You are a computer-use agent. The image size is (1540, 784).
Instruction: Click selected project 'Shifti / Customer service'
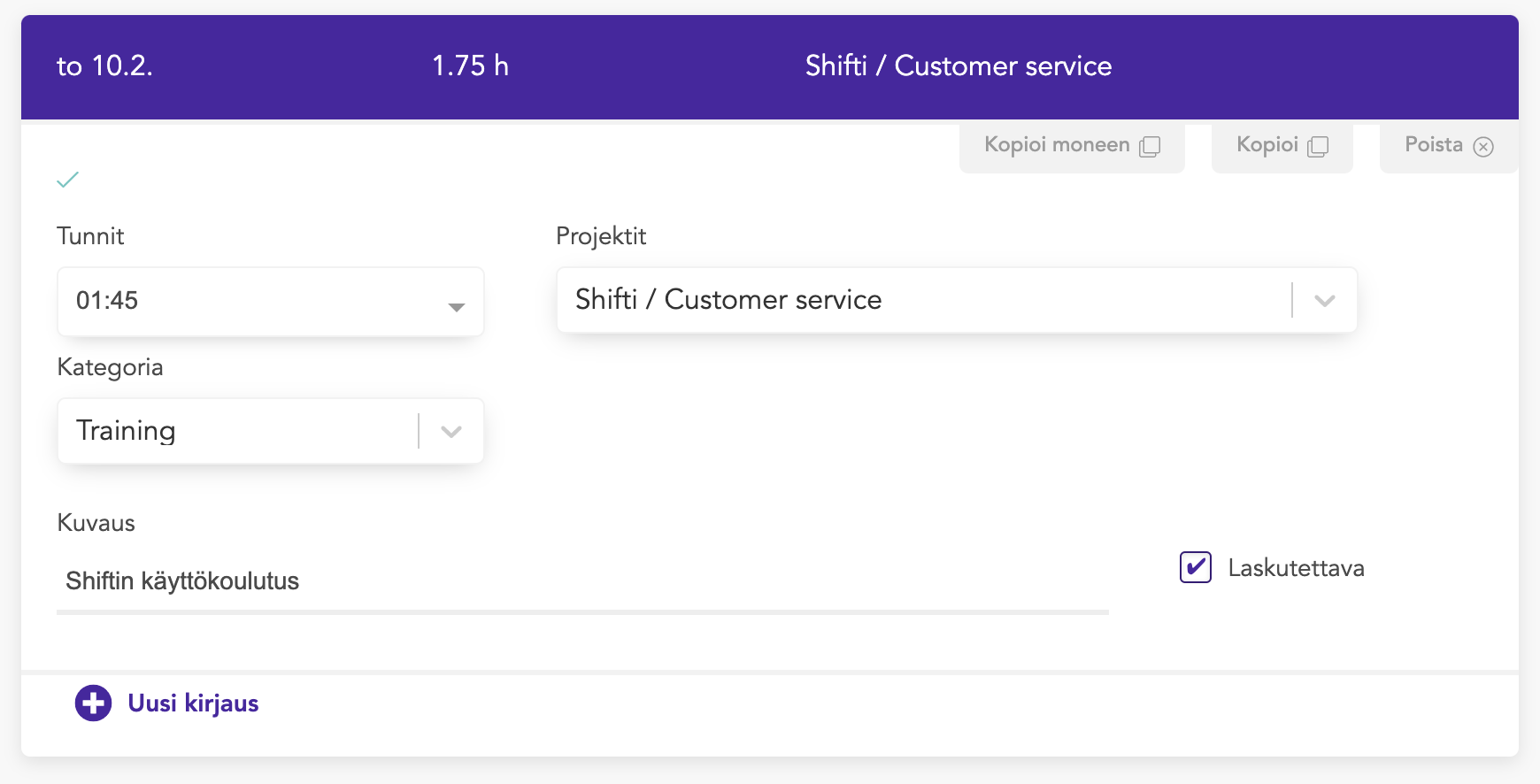(x=728, y=300)
